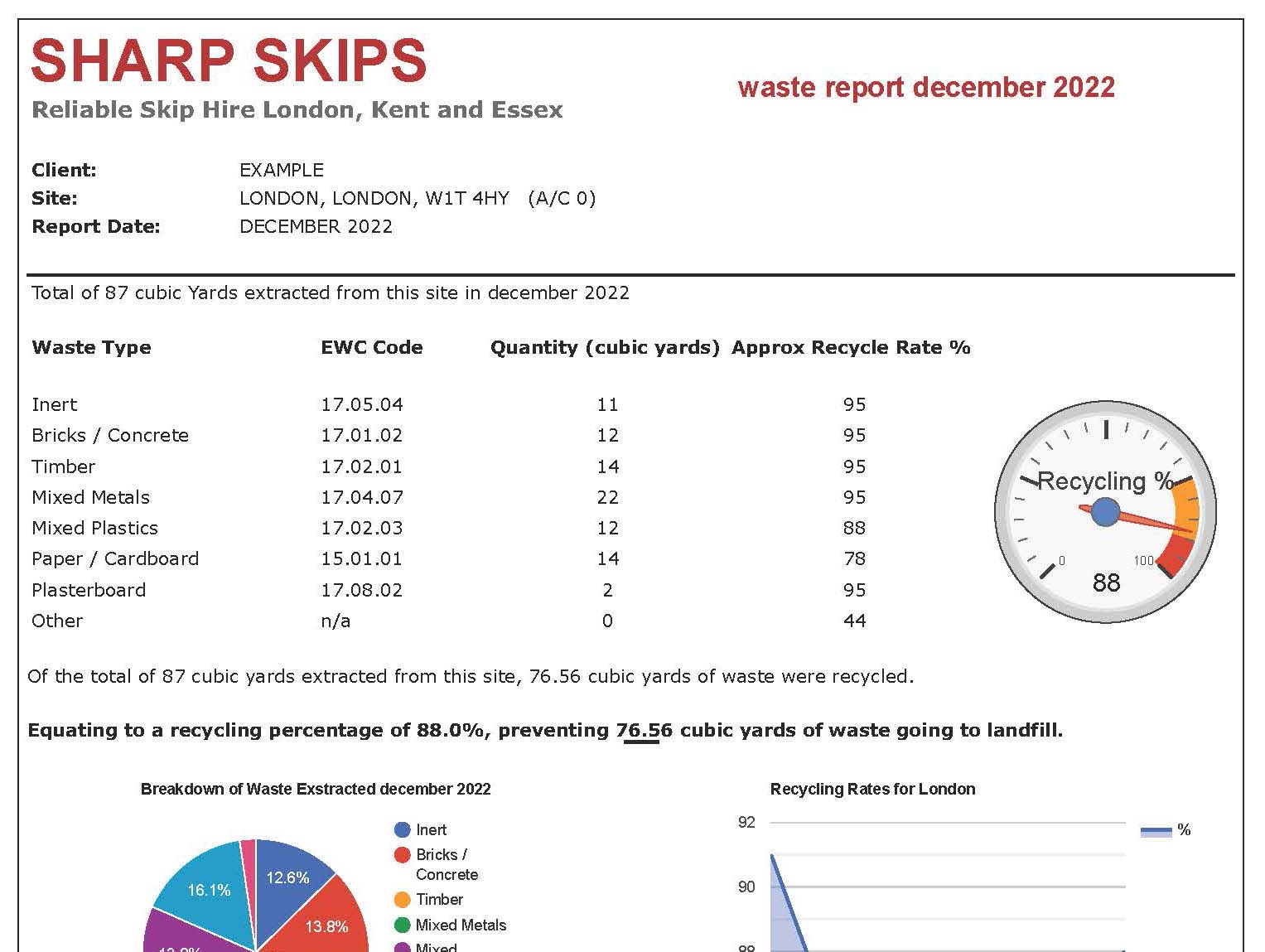Click the recycle rate 78 for Paper / Cardboard
Viewport: 1265px width, 952px height.
(x=854, y=558)
